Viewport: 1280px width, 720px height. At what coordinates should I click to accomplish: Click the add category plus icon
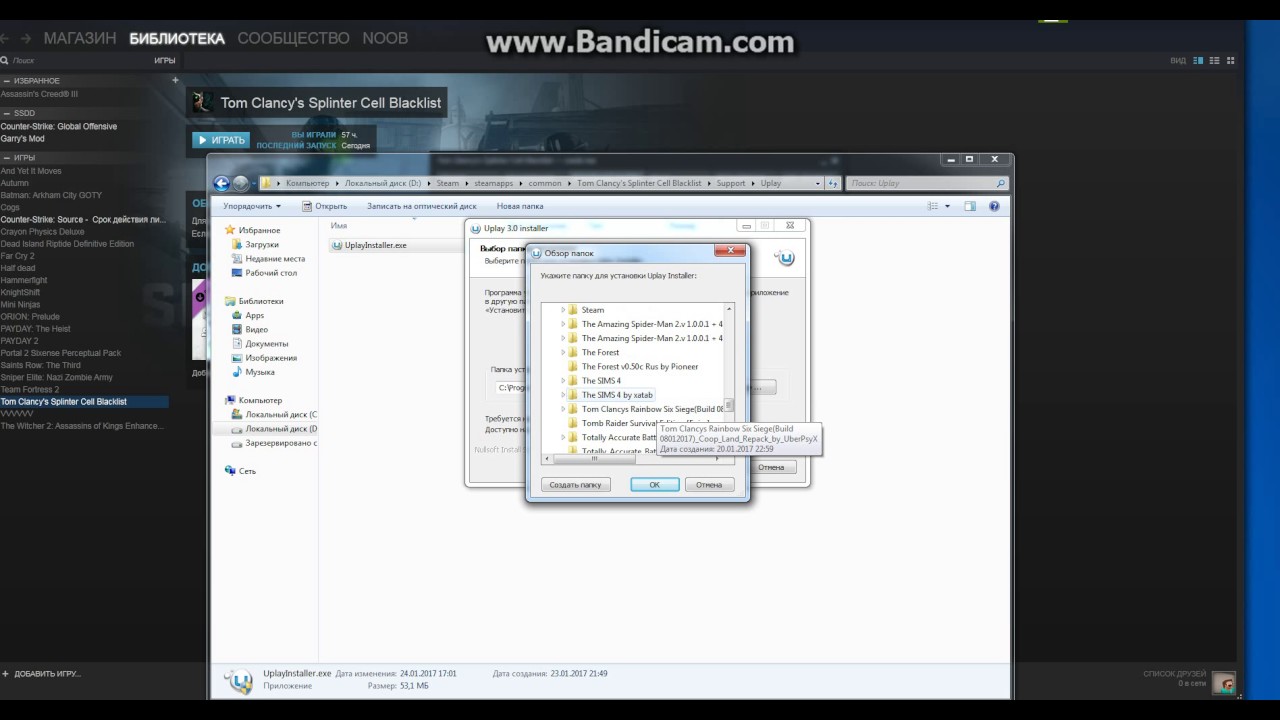pyautogui.click(x=175, y=80)
